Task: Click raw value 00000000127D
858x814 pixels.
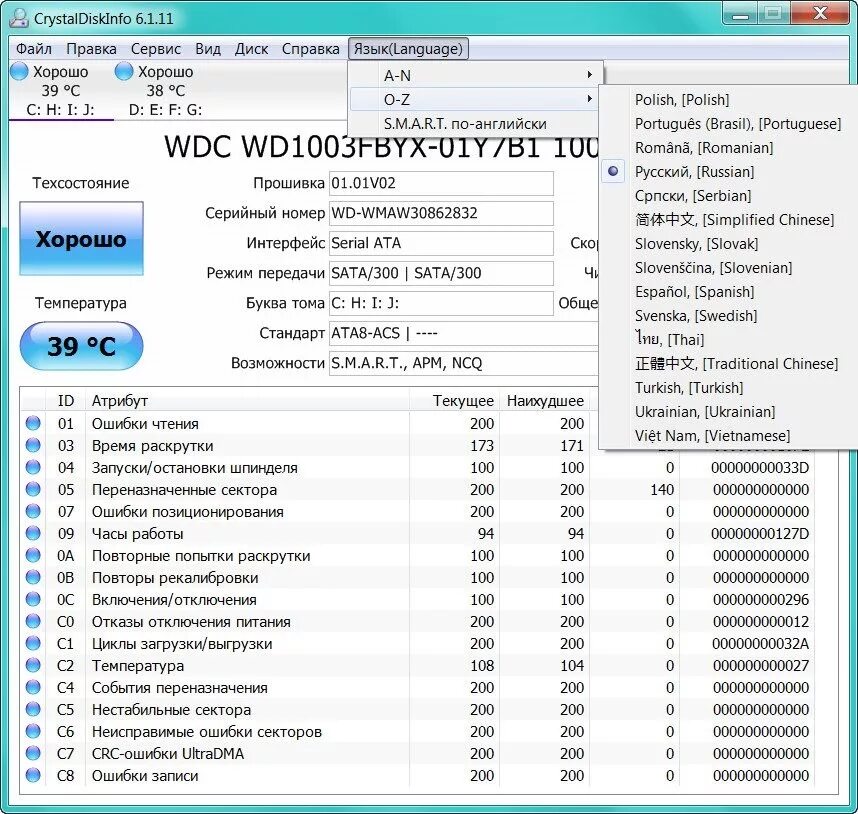Action: (x=760, y=533)
